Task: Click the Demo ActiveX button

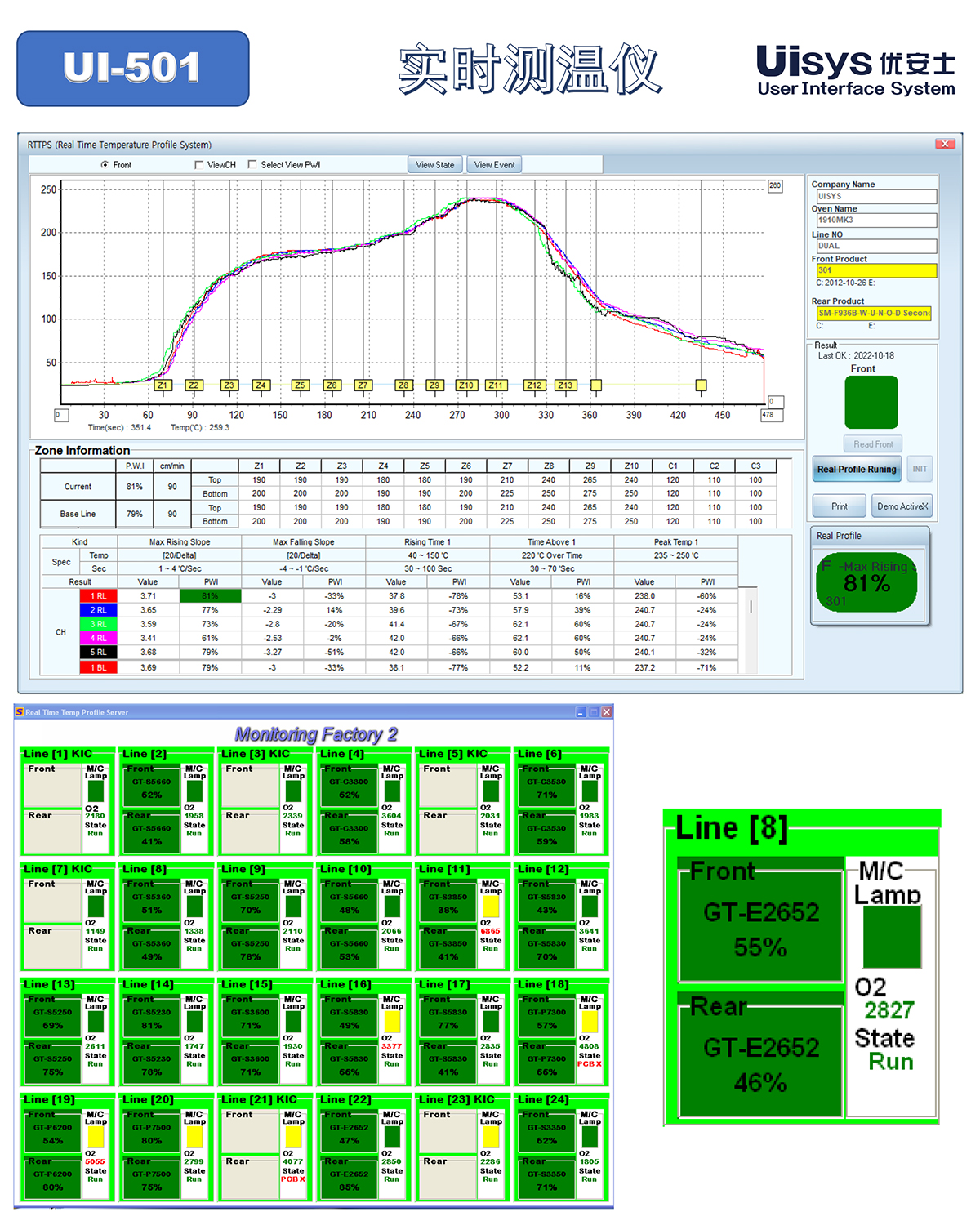Action: pyautogui.click(x=902, y=506)
